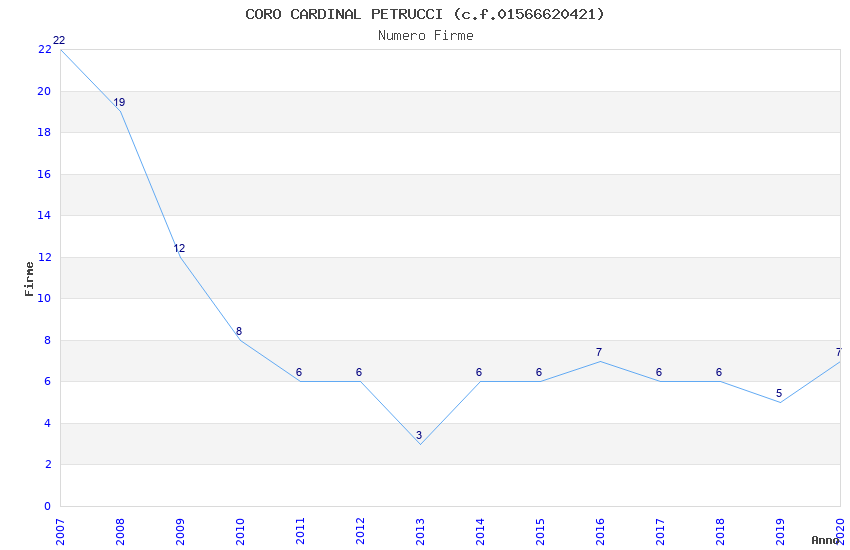Screen dimensions: 850x550
Task: Click the y-axis tick label 14
Action: coord(44,215)
